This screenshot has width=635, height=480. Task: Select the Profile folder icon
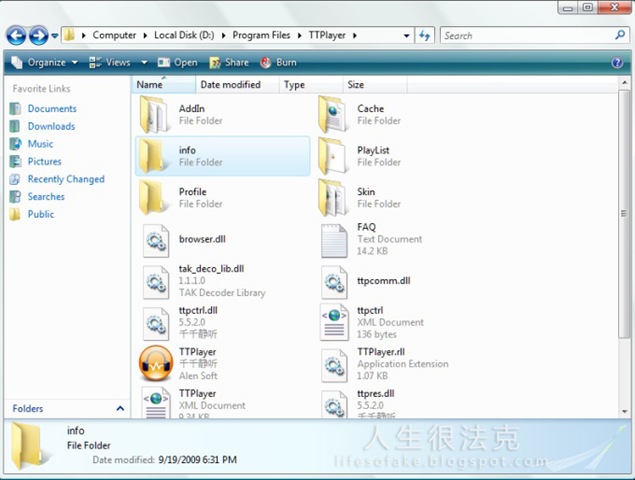click(x=154, y=198)
